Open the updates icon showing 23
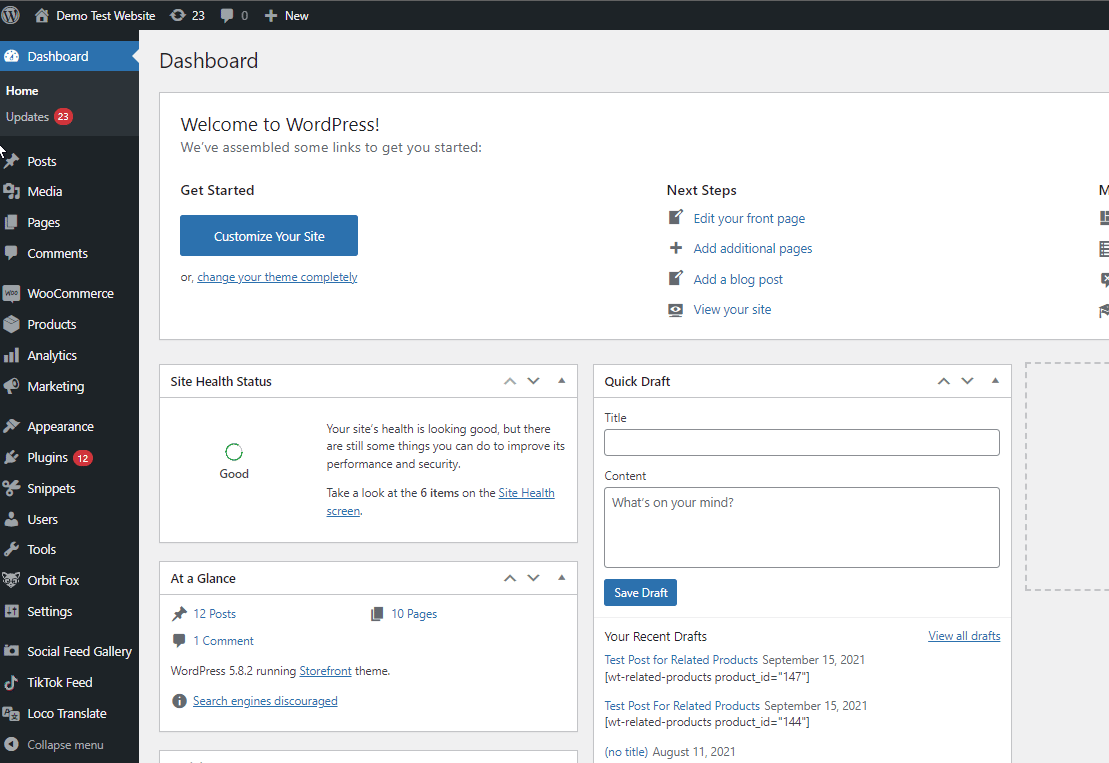Screen dimensions: 1109x763 178,15
